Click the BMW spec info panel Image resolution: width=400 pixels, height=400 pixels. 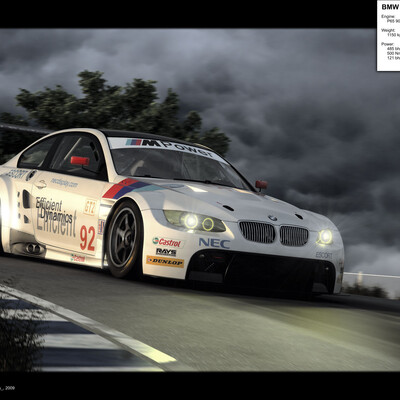pyautogui.click(x=388, y=35)
